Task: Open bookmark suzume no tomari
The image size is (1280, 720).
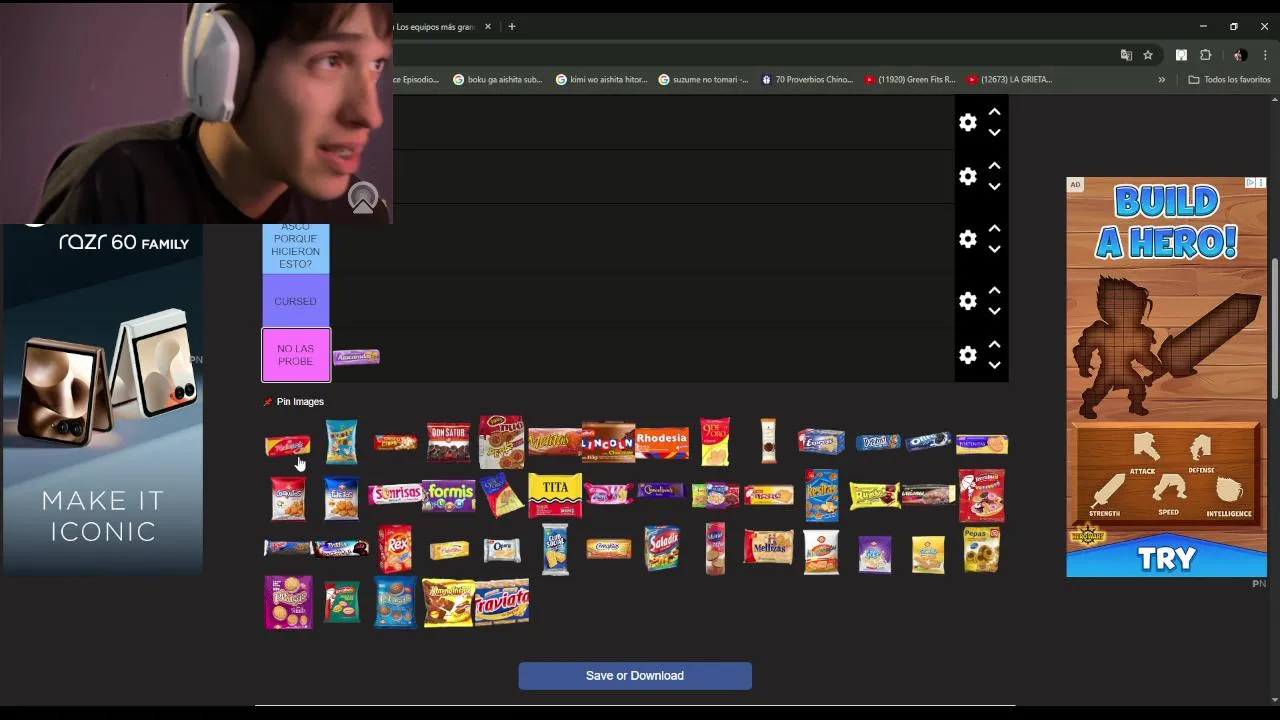Action: click(x=703, y=80)
